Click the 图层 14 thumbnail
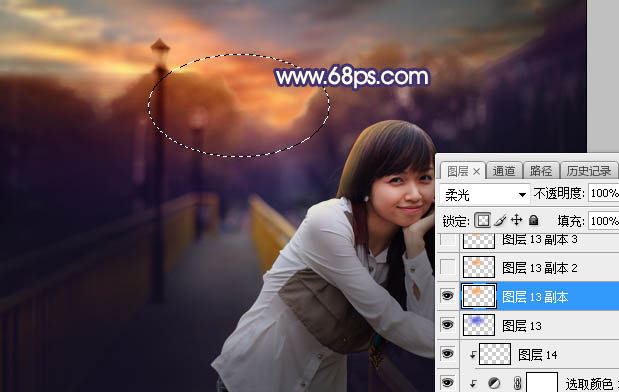 495,354
